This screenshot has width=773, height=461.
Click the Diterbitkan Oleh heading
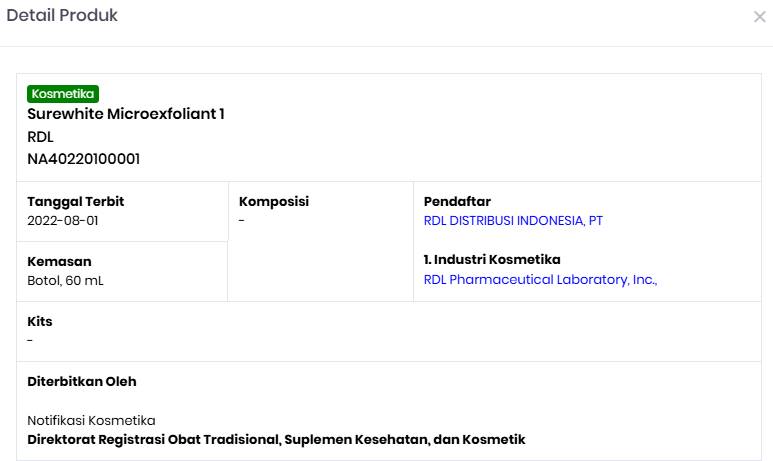click(82, 382)
